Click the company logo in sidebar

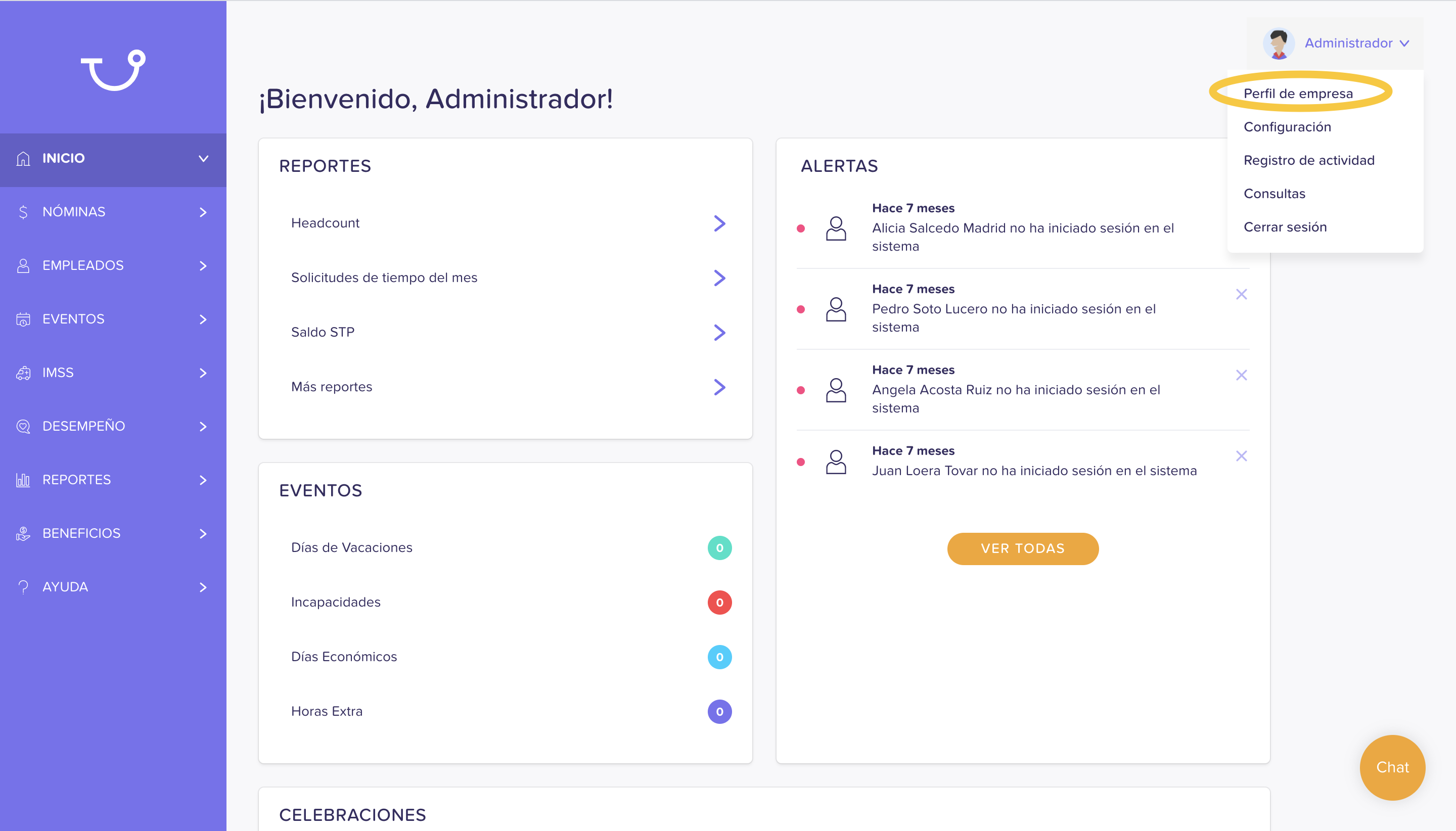(113, 70)
